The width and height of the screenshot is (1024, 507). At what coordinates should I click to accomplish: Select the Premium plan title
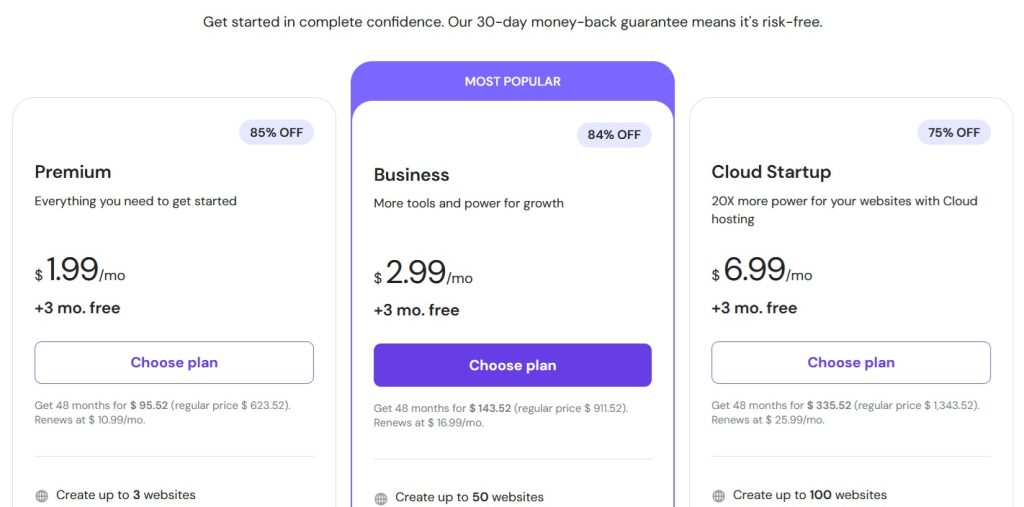[73, 172]
